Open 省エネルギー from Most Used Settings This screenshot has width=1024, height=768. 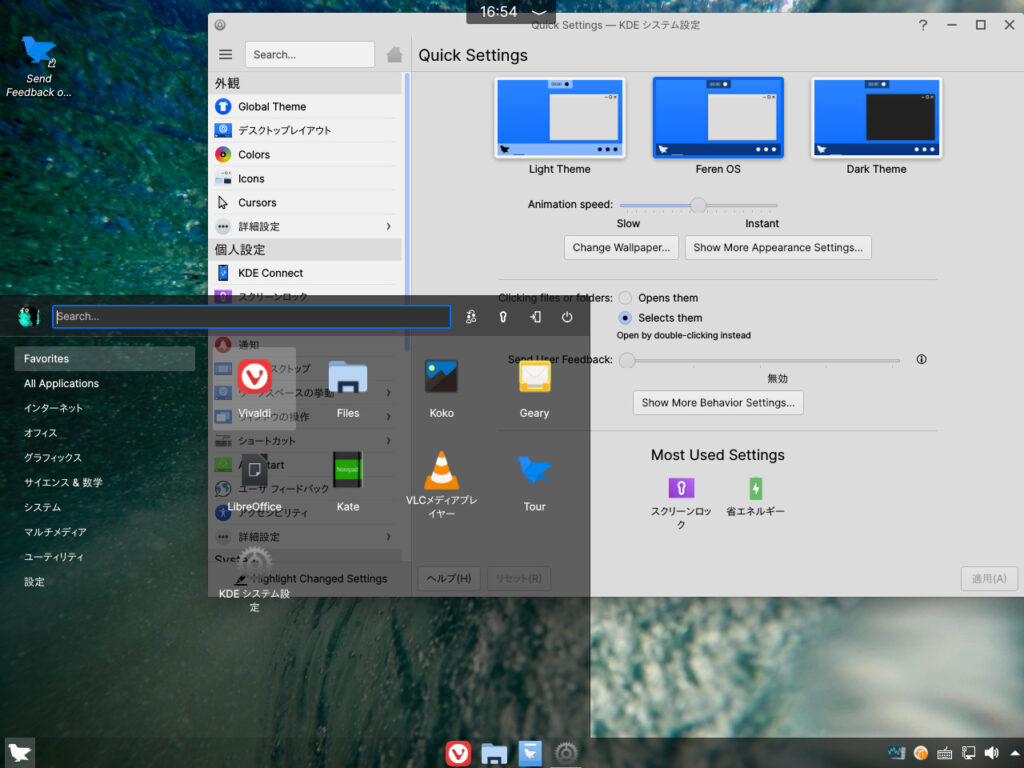(x=755, y=488)
